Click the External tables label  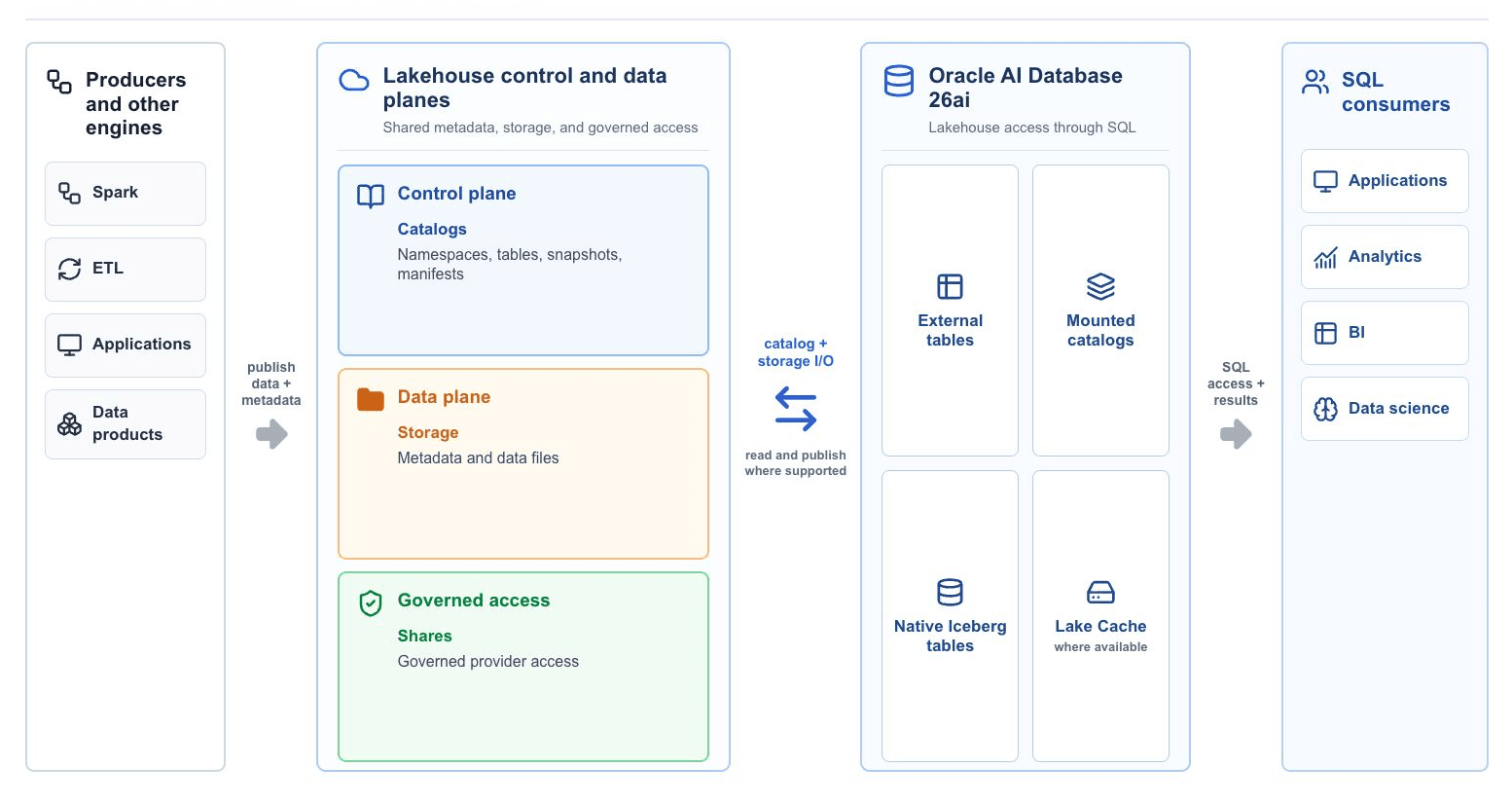pos(950,331)
